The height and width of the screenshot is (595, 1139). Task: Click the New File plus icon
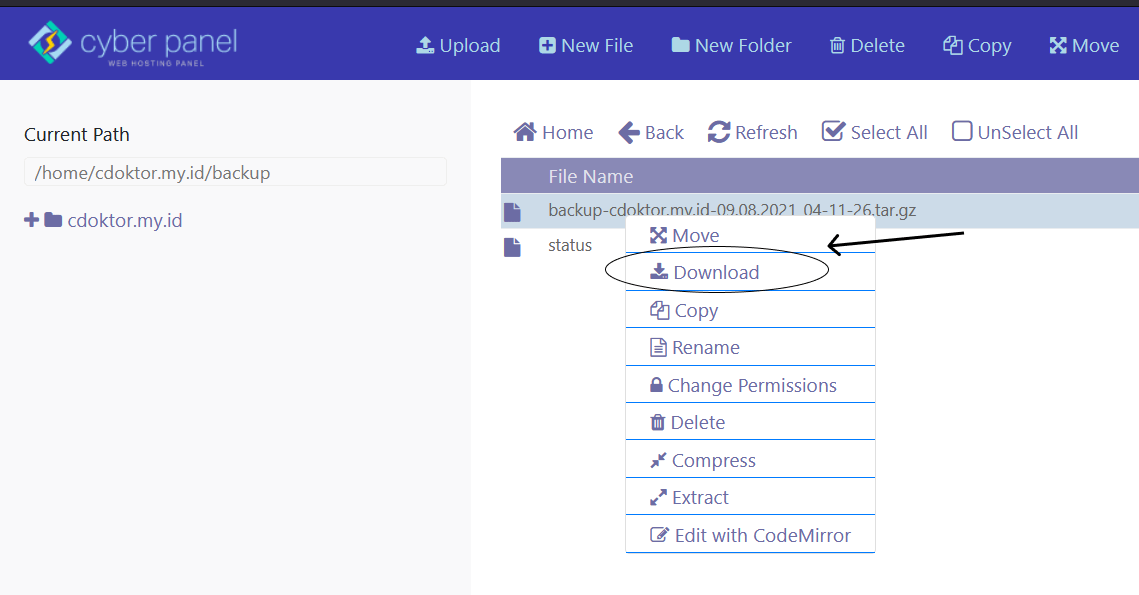547,46
